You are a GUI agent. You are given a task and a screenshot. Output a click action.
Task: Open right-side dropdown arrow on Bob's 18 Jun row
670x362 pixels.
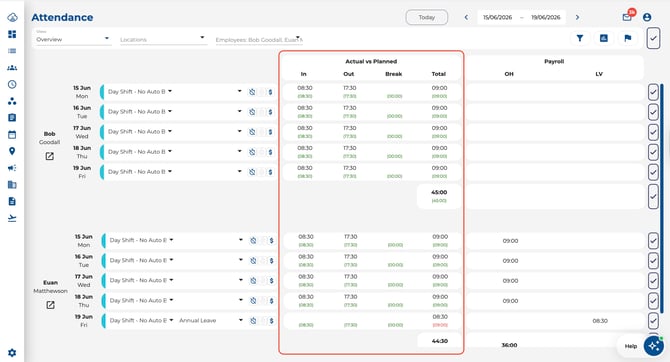tap(240, 151)
